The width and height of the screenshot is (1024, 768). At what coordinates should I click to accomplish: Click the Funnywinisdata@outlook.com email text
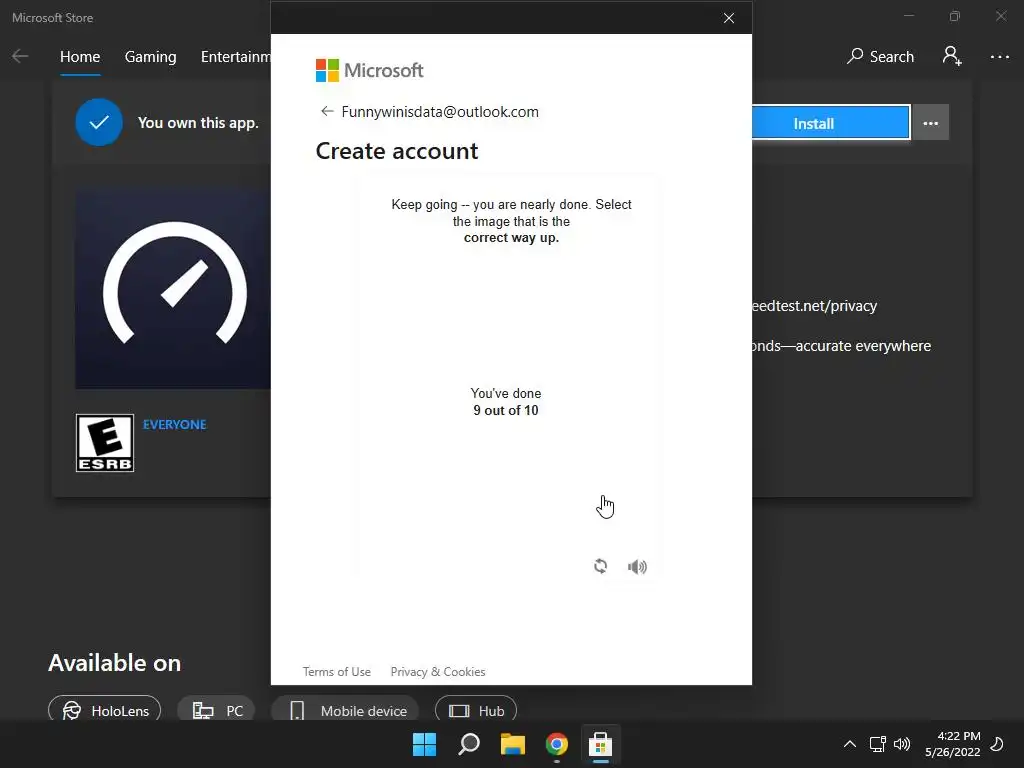(440, 112)
